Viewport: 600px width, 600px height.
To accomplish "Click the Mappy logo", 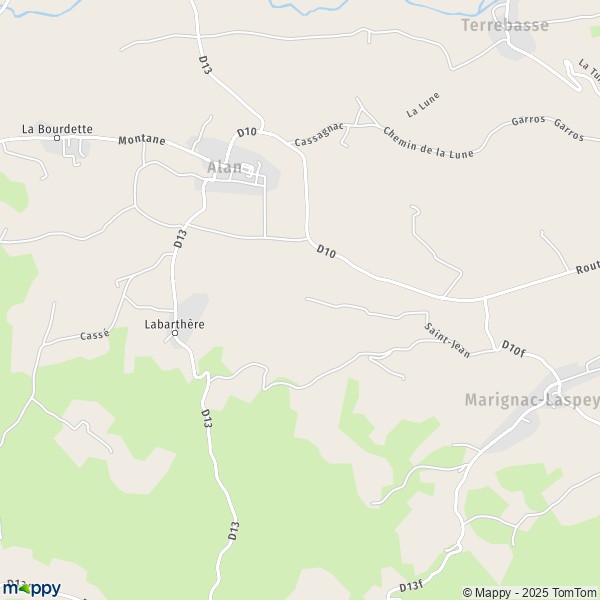I will pos(32,589).
